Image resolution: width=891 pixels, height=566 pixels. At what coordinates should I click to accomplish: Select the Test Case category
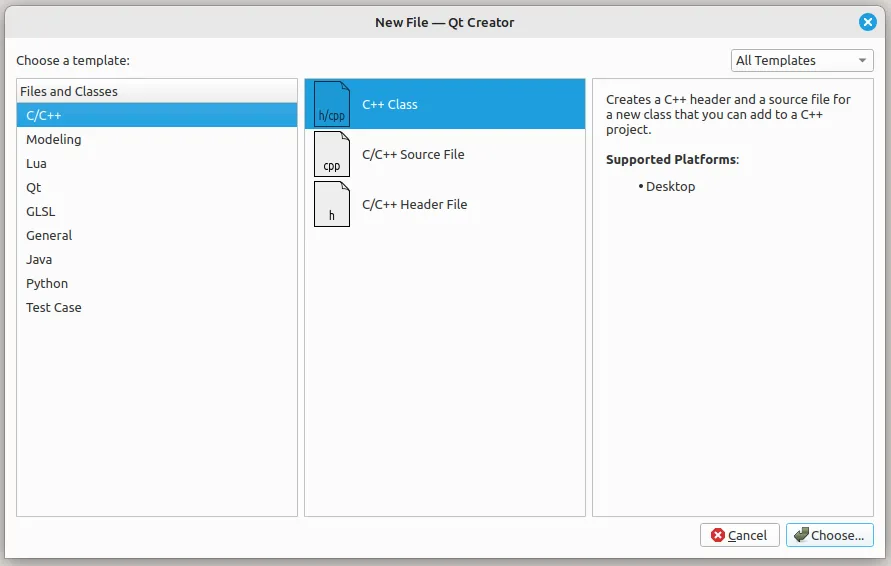[157, 307]
